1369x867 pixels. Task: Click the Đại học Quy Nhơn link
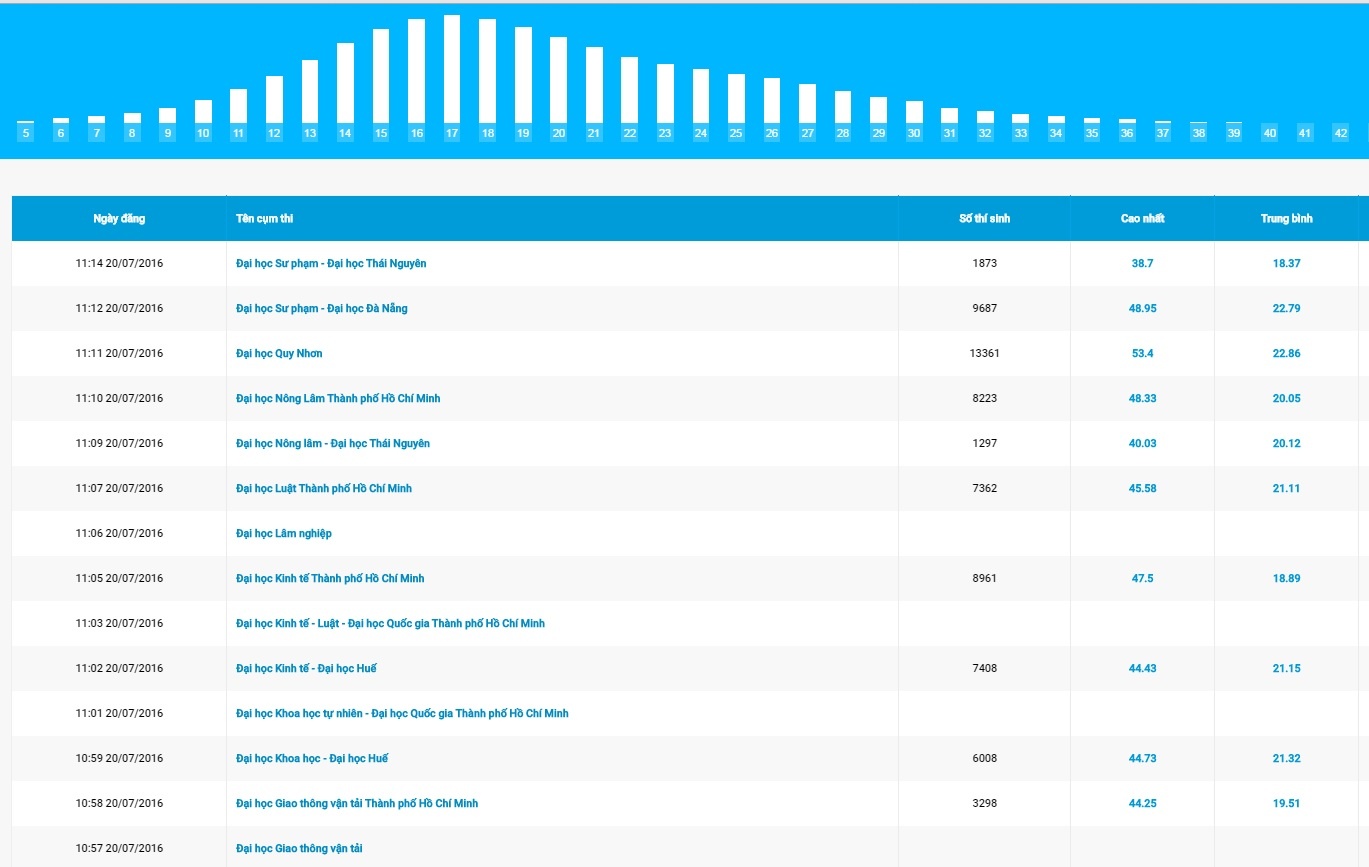point(279,354)
